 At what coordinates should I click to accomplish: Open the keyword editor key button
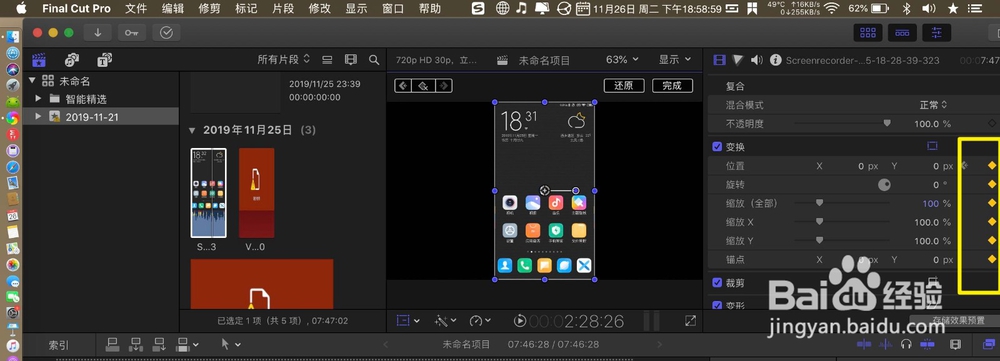coord(132,33)
